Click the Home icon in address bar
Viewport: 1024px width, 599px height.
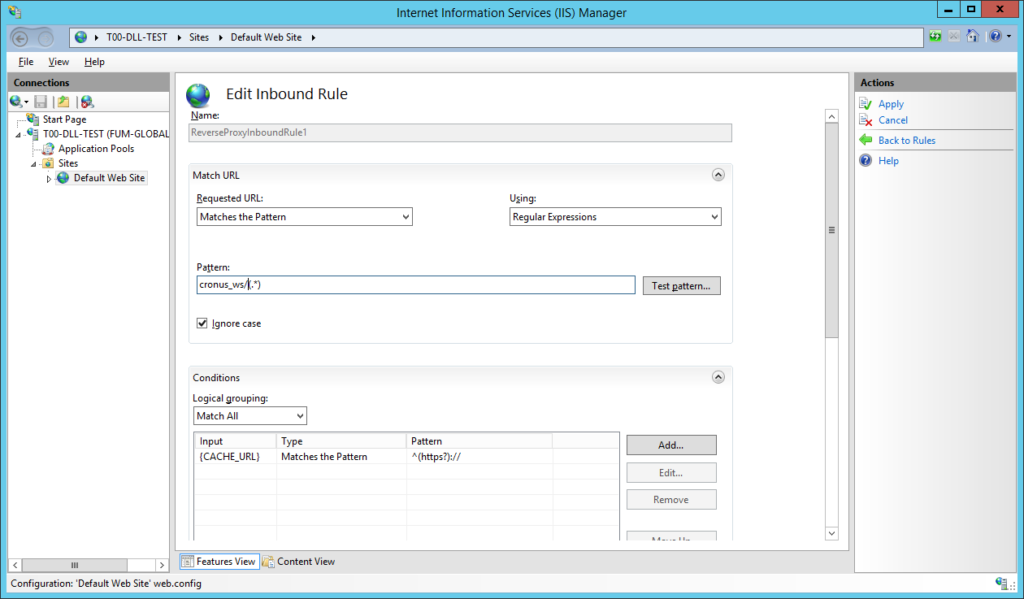click(x=972, y=37)
